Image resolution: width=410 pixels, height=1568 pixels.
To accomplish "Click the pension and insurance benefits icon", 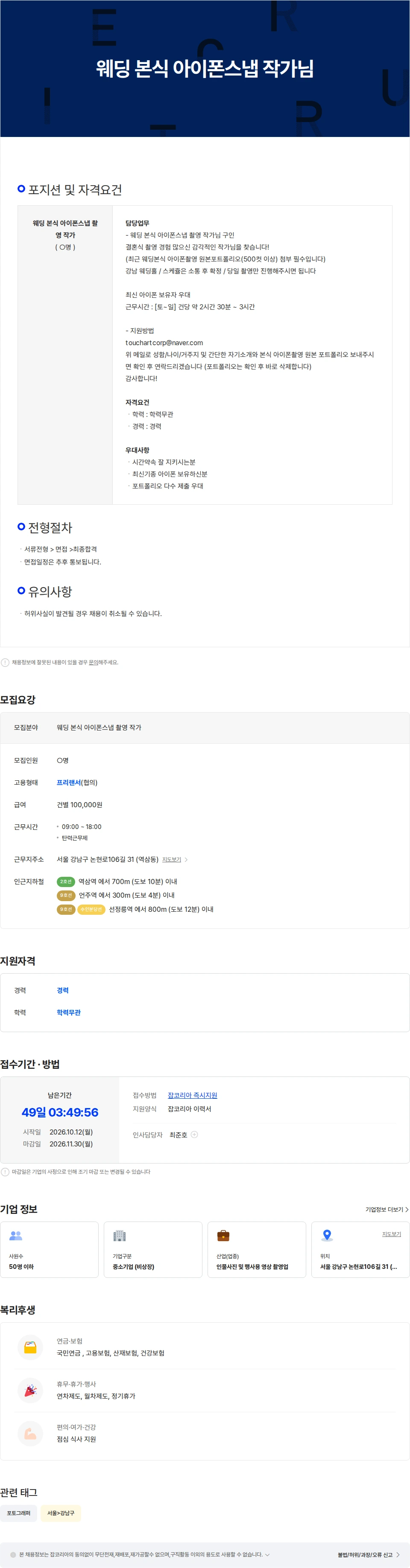I will tap(30, 1347).
